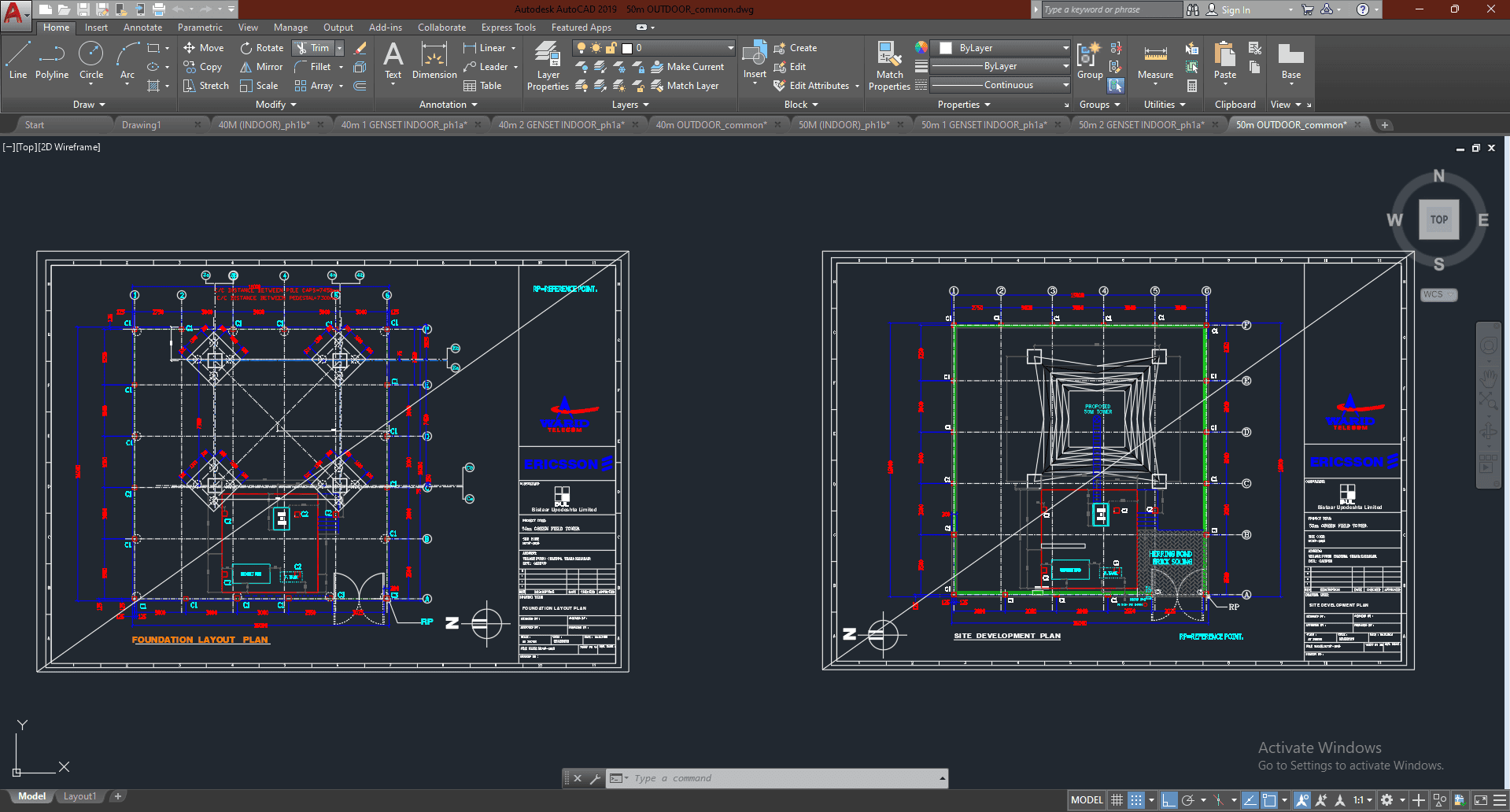Click the Make Current layer button
This screenshot has width=1510, height=812.
click(687, 67)
